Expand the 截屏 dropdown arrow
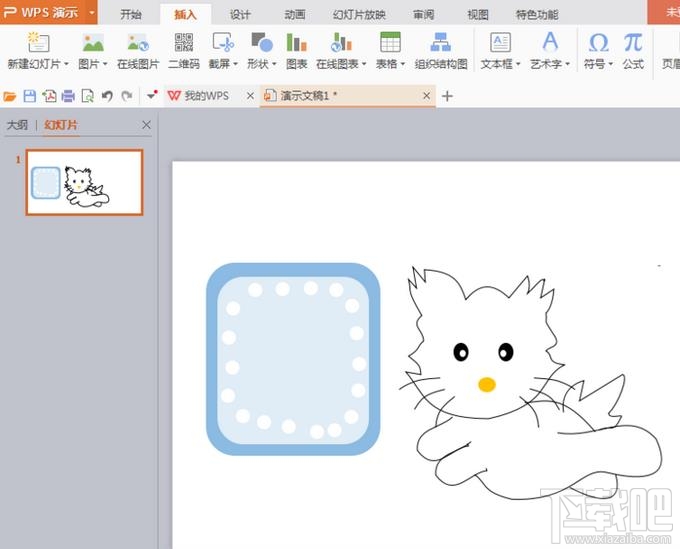Screen dimensions: 680x549 235,64
